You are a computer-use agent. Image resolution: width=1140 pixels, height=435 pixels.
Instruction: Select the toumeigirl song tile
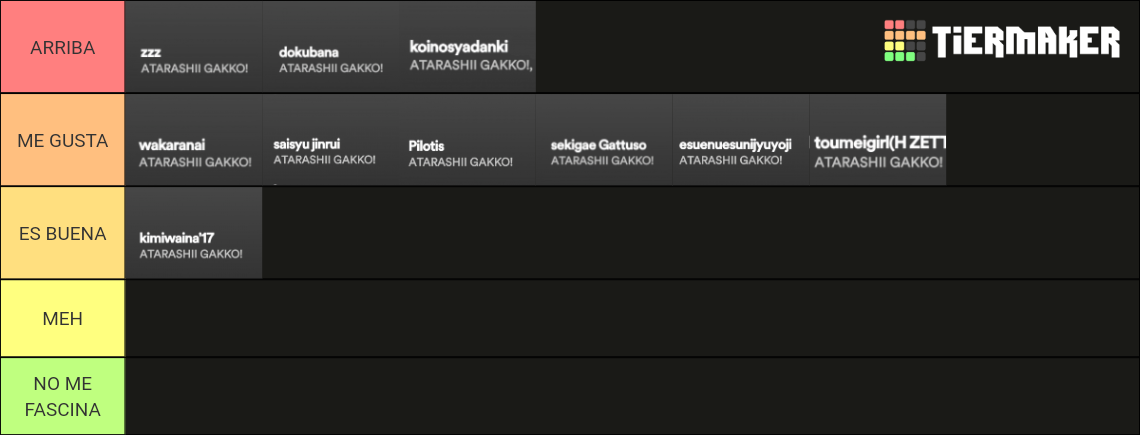pos(878,140)
